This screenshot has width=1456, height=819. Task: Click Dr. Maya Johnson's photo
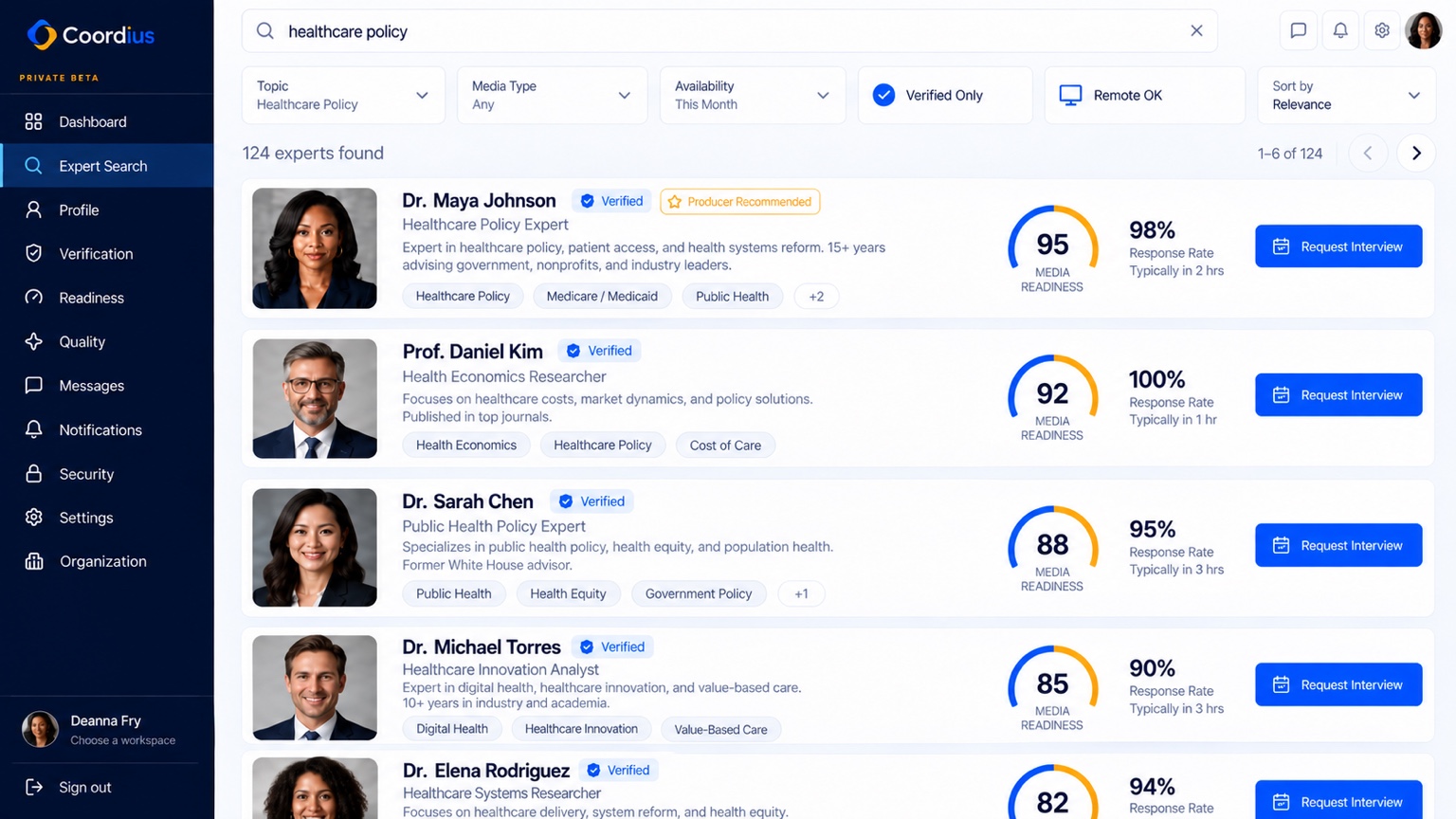tap(315, 247)
